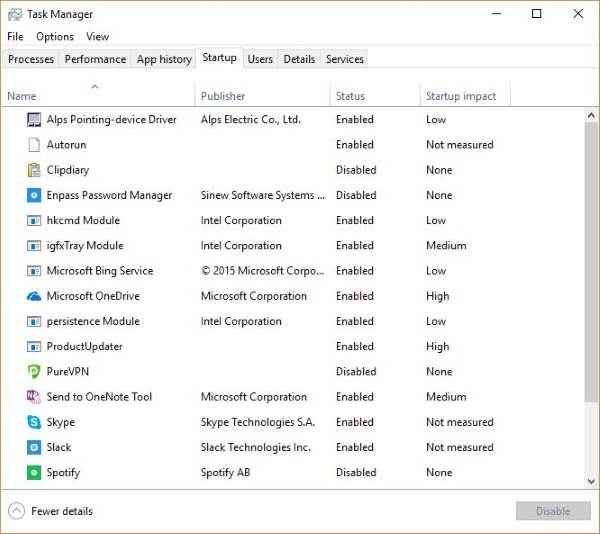Click the Enpass Password Manager icon

pos(34,195)
